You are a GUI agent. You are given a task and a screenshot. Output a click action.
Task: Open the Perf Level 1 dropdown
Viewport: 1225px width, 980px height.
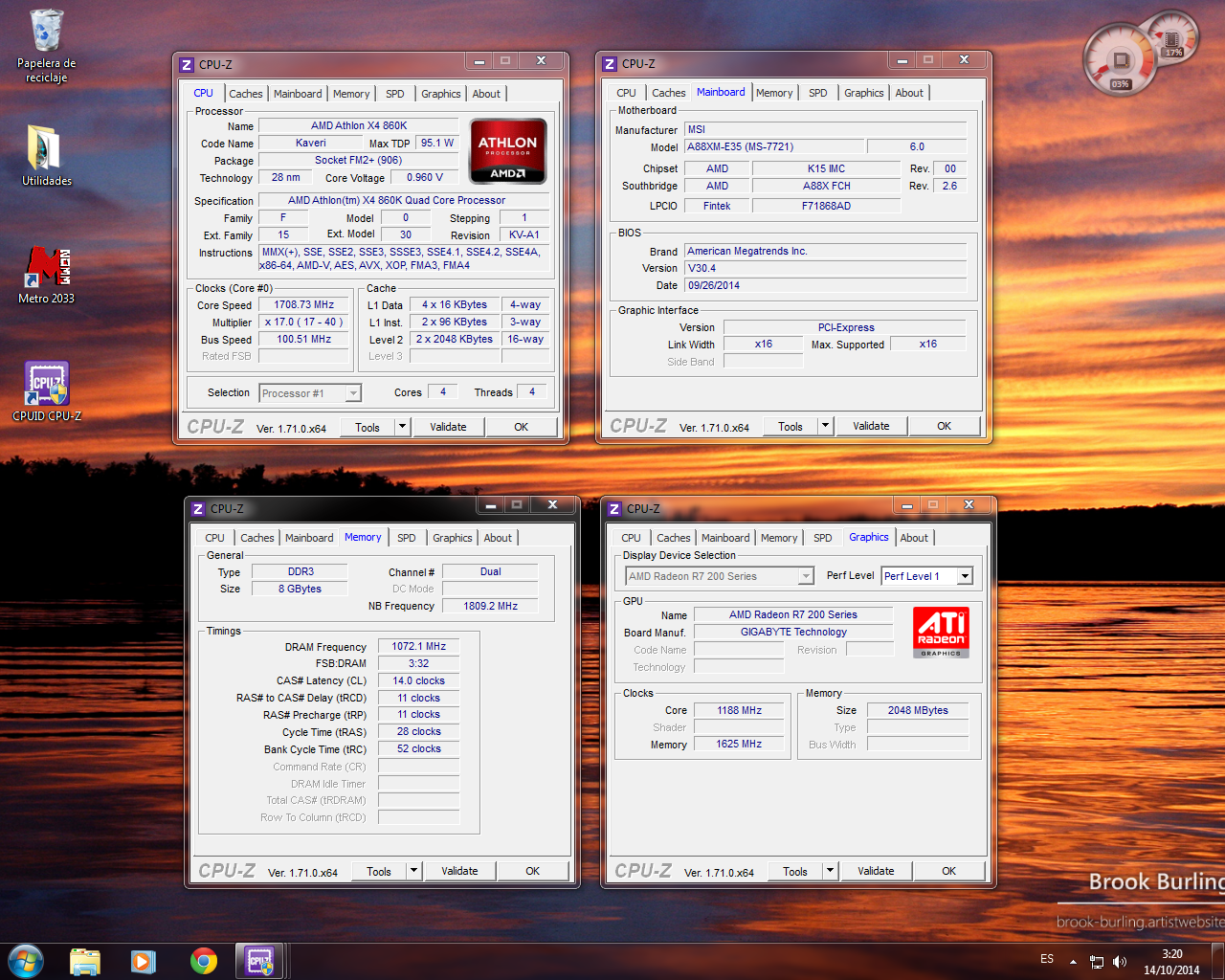pos(927,576)
